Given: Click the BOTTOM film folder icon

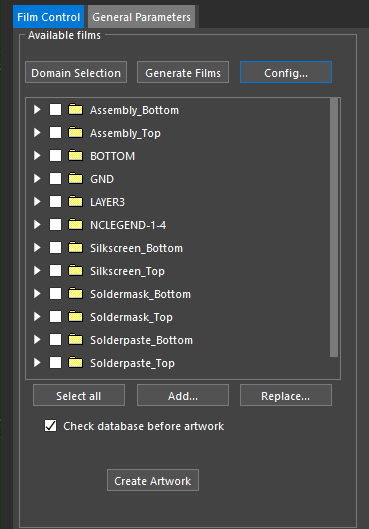Looking at the screenshot, I should tap(76, 156).
